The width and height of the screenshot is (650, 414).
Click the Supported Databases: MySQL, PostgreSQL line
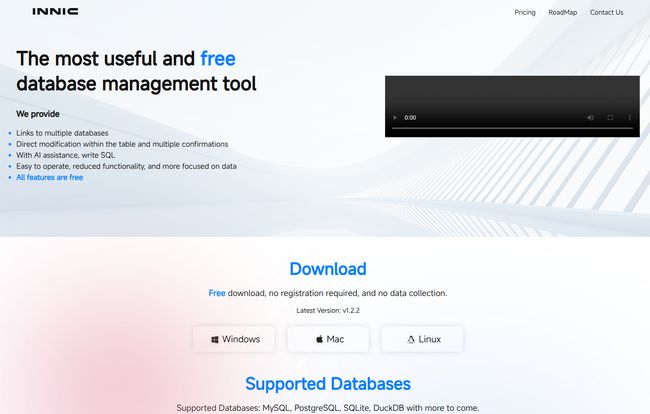pyautogui.click(x=328, y=408)
